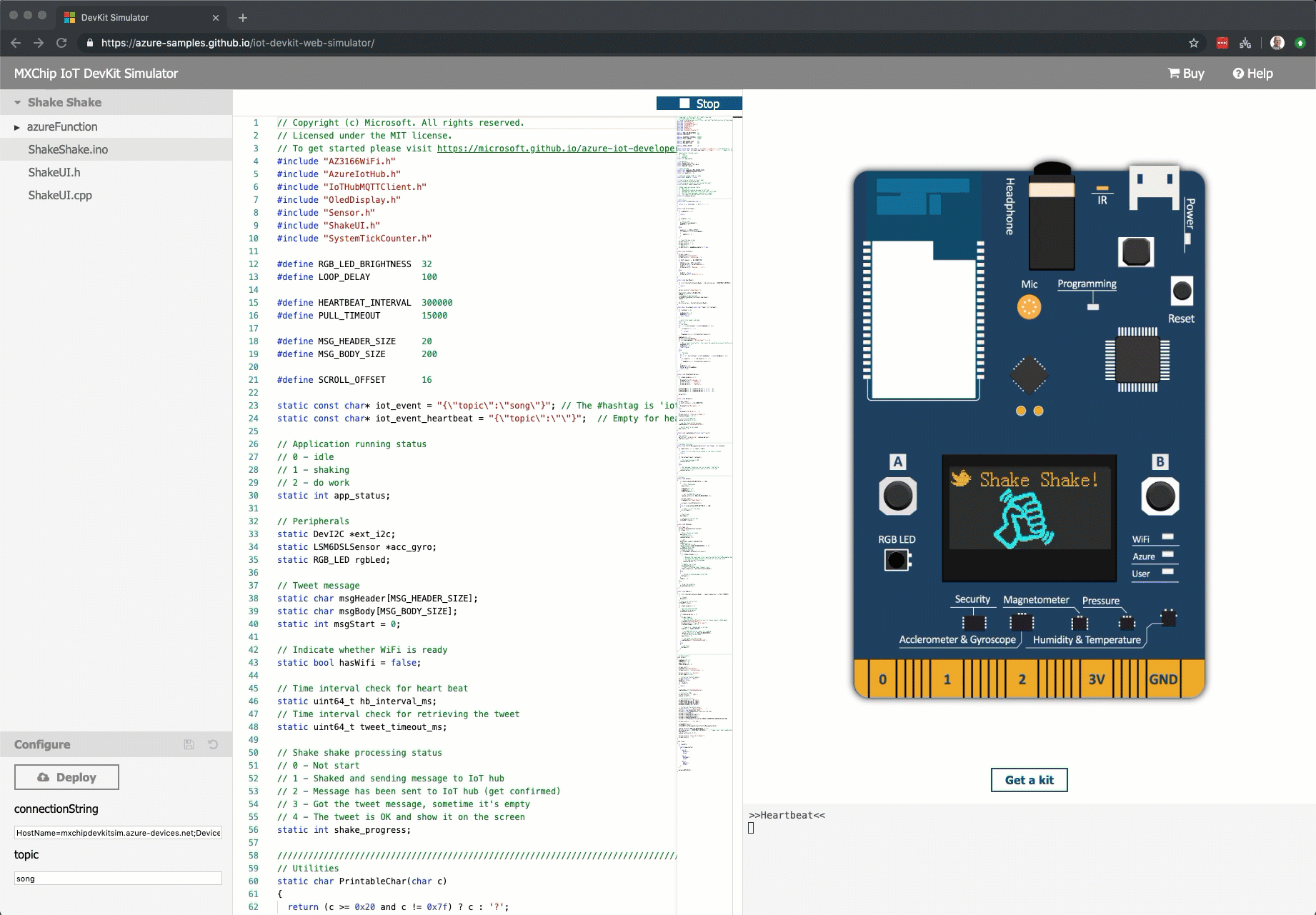Open the Help menu
This screenshot has height=915, width=1316.
pyautogui.click(x=1252, y=73)
